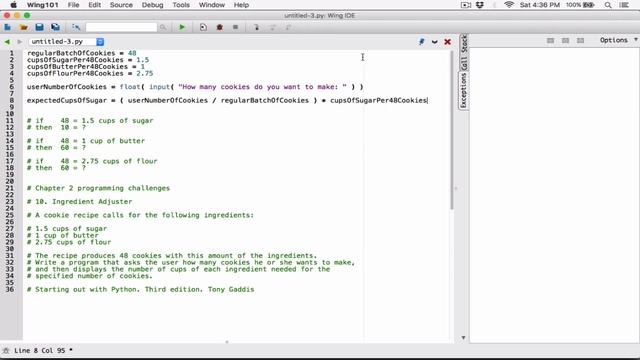Switch to the Exceptions vertical tab

click(464, 91)
